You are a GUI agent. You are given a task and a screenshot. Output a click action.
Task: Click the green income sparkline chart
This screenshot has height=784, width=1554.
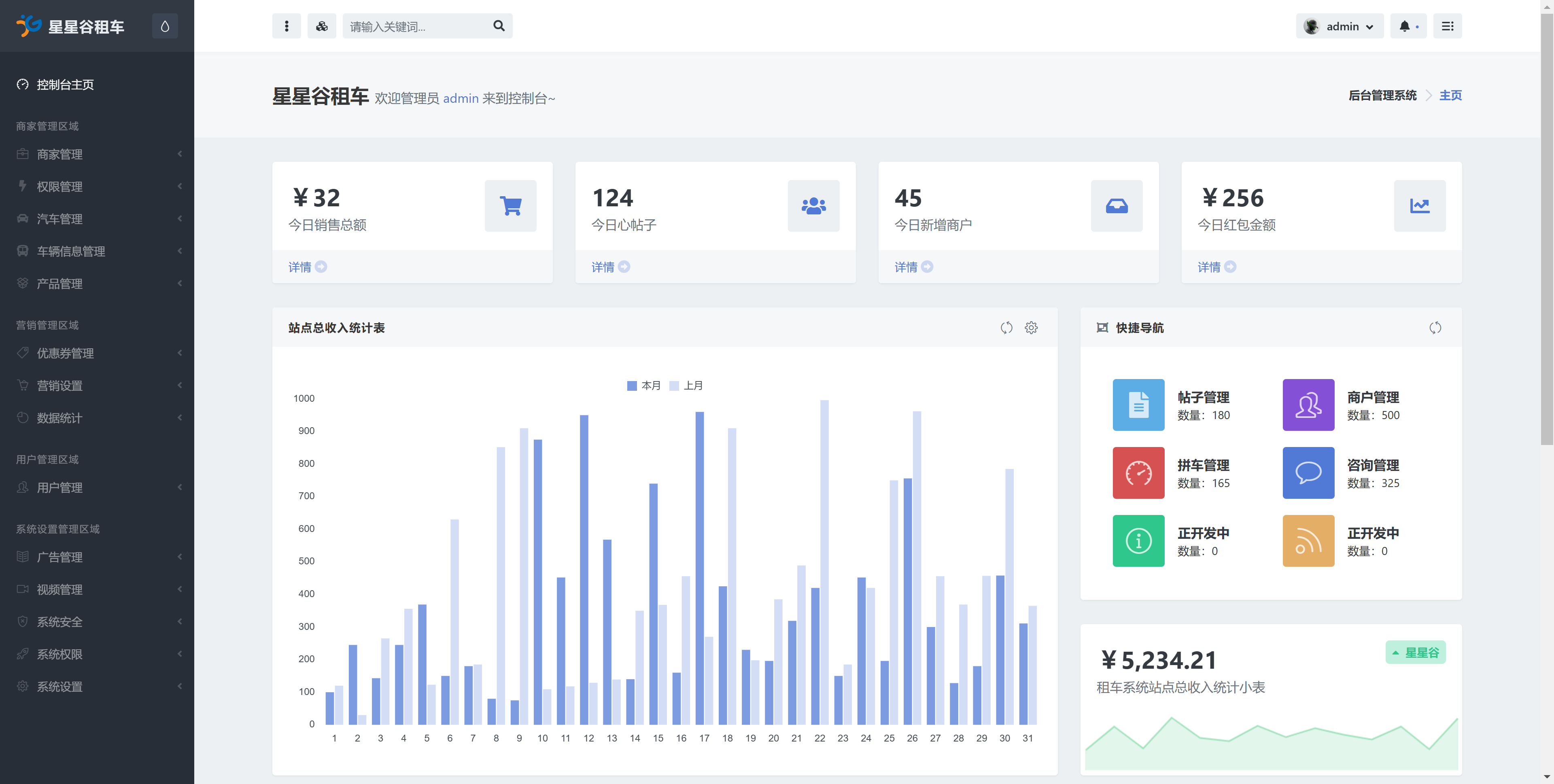(1271, 744)
